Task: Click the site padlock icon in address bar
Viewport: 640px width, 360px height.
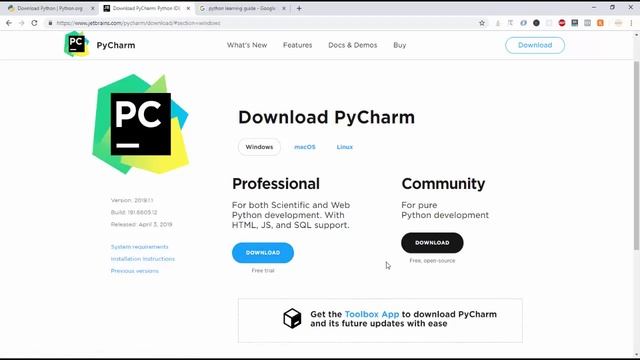Action: (x=50, y=23)
